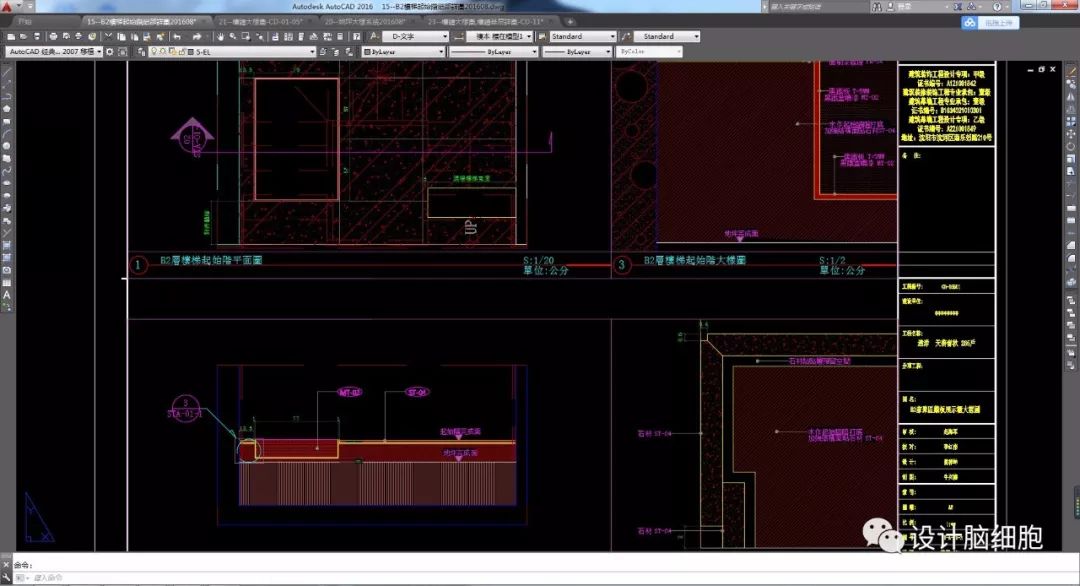Switch to the 开始 start tab
Screen dimensions: 1080x586
(25, 20)
